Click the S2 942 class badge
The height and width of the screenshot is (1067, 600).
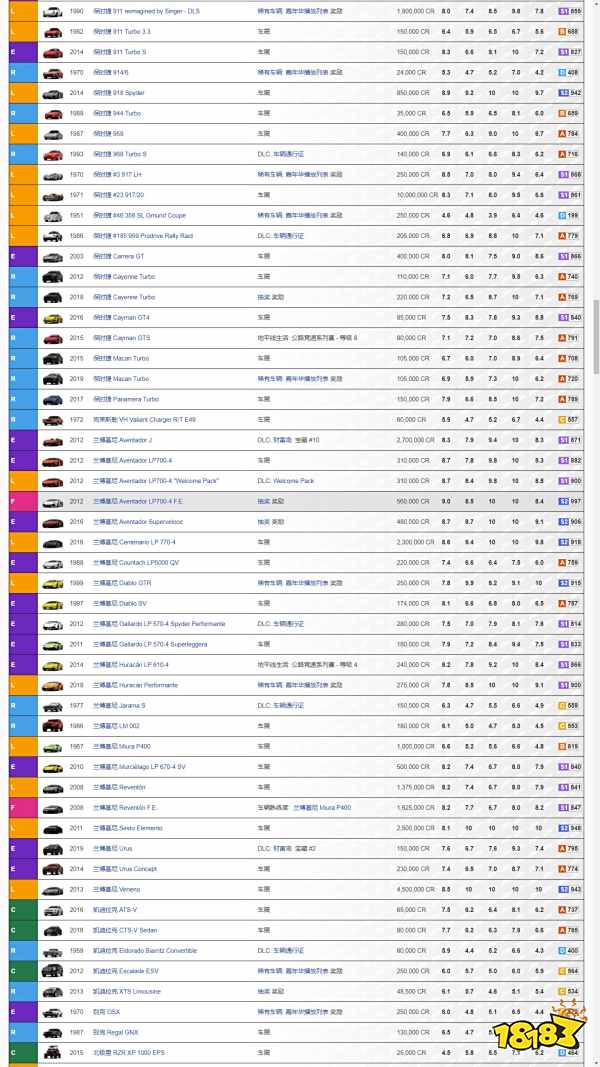tap(569, 93)
